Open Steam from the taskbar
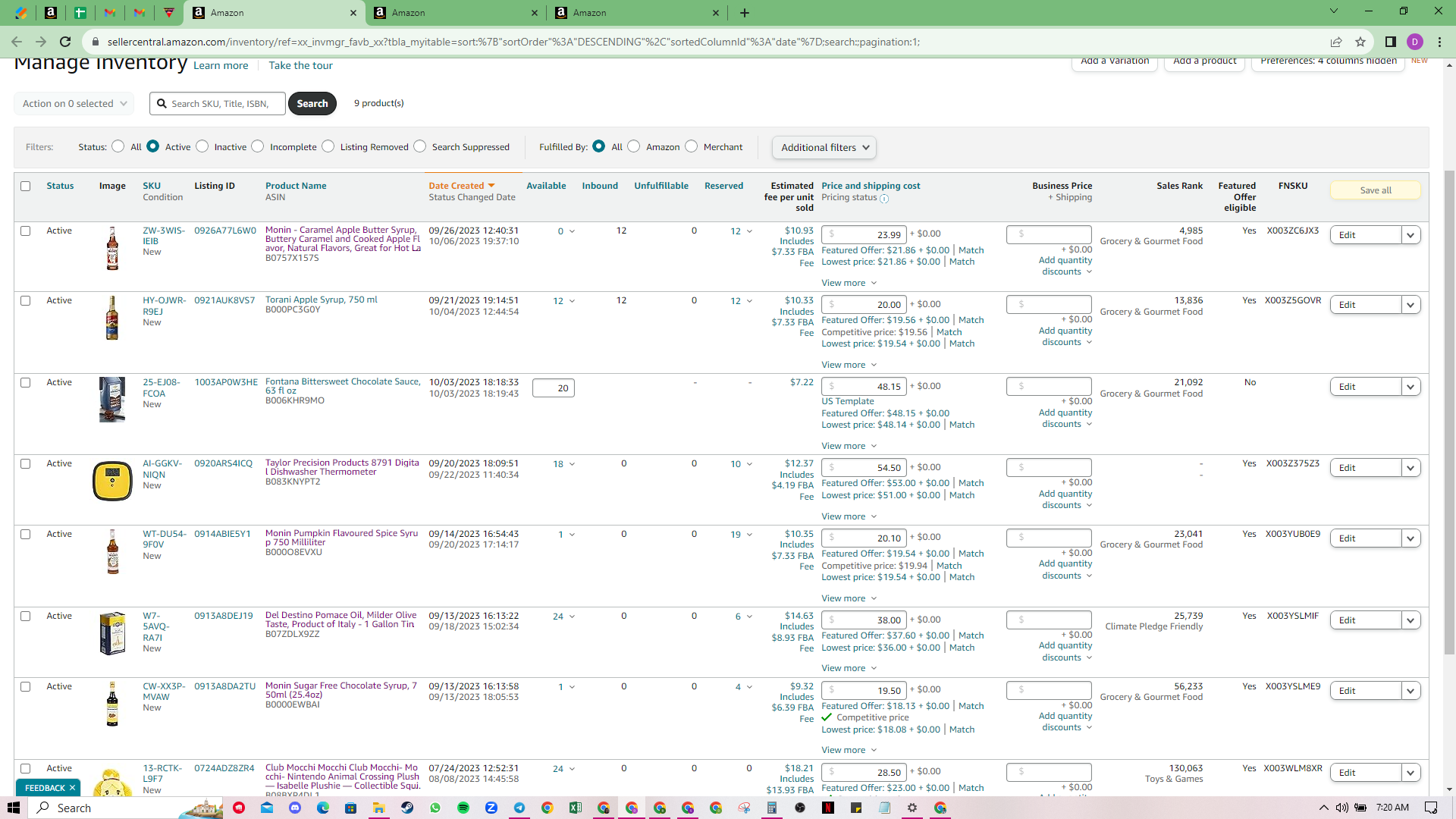The image size is (1456, 819). point(407,808)
